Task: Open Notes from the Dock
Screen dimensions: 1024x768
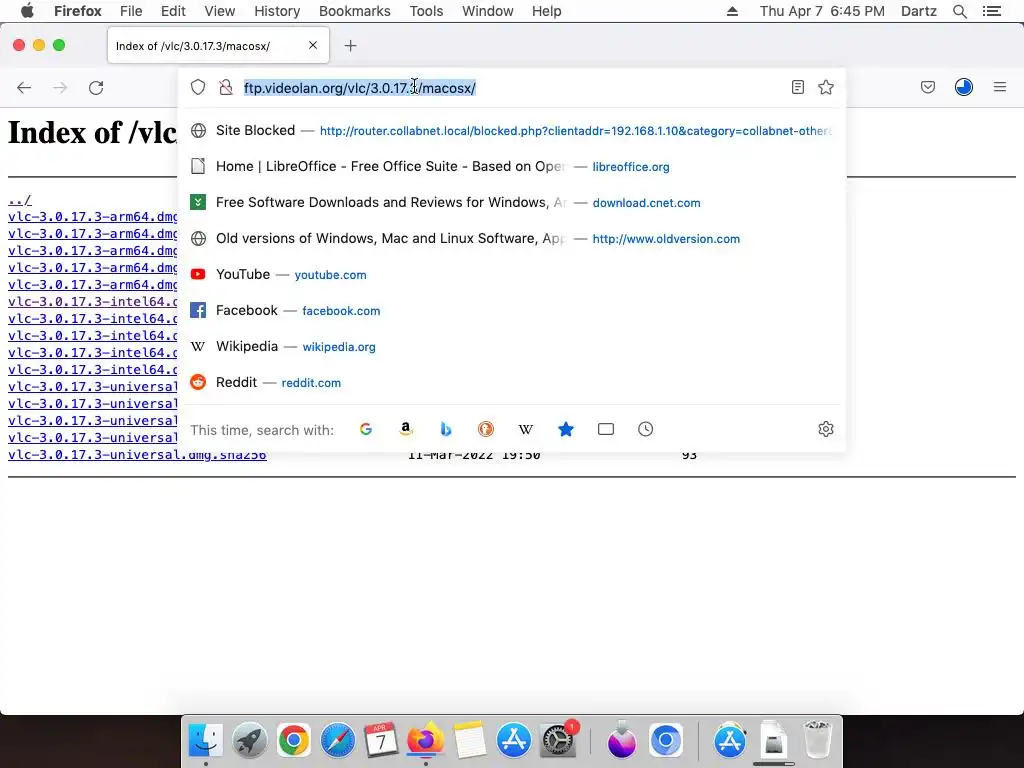Action: [x=470, y=741]
